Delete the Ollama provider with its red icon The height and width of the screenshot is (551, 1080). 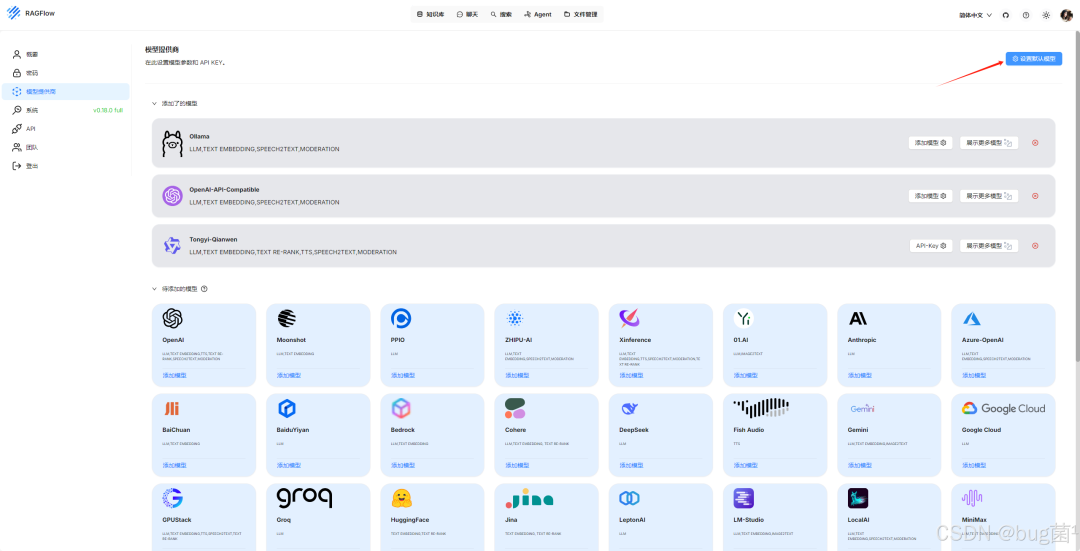click(1035, 143)
